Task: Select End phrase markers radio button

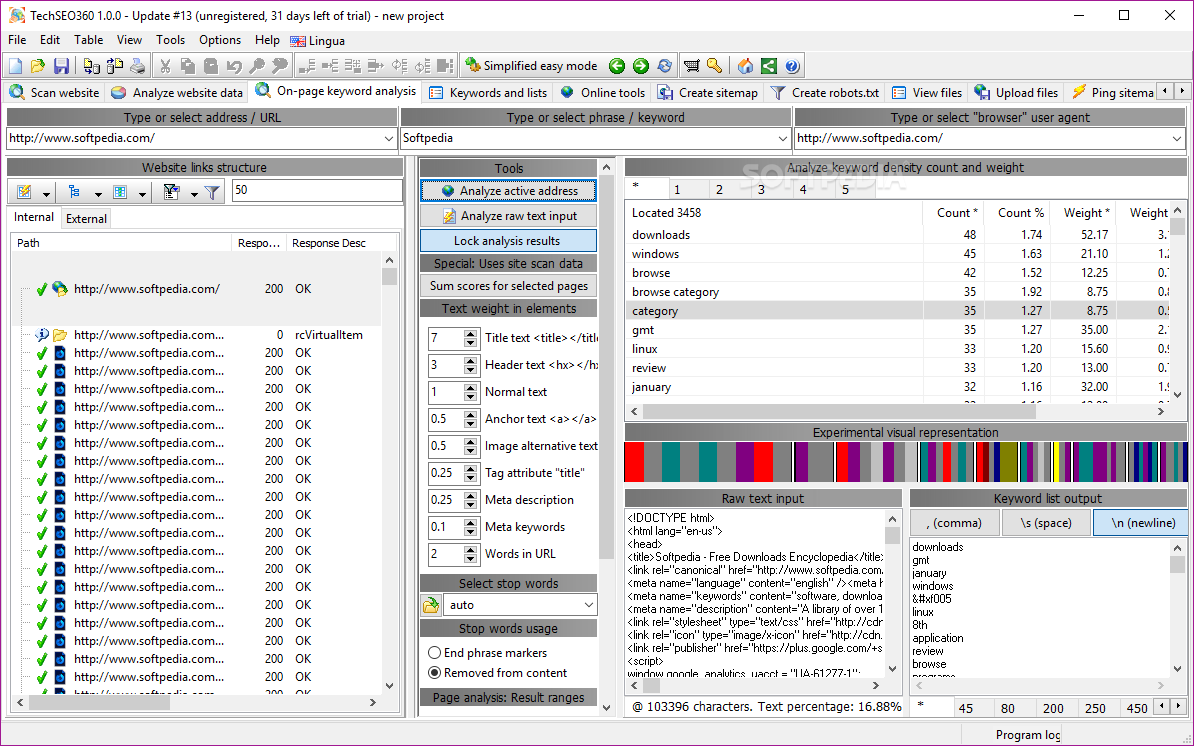Action: 435,653
